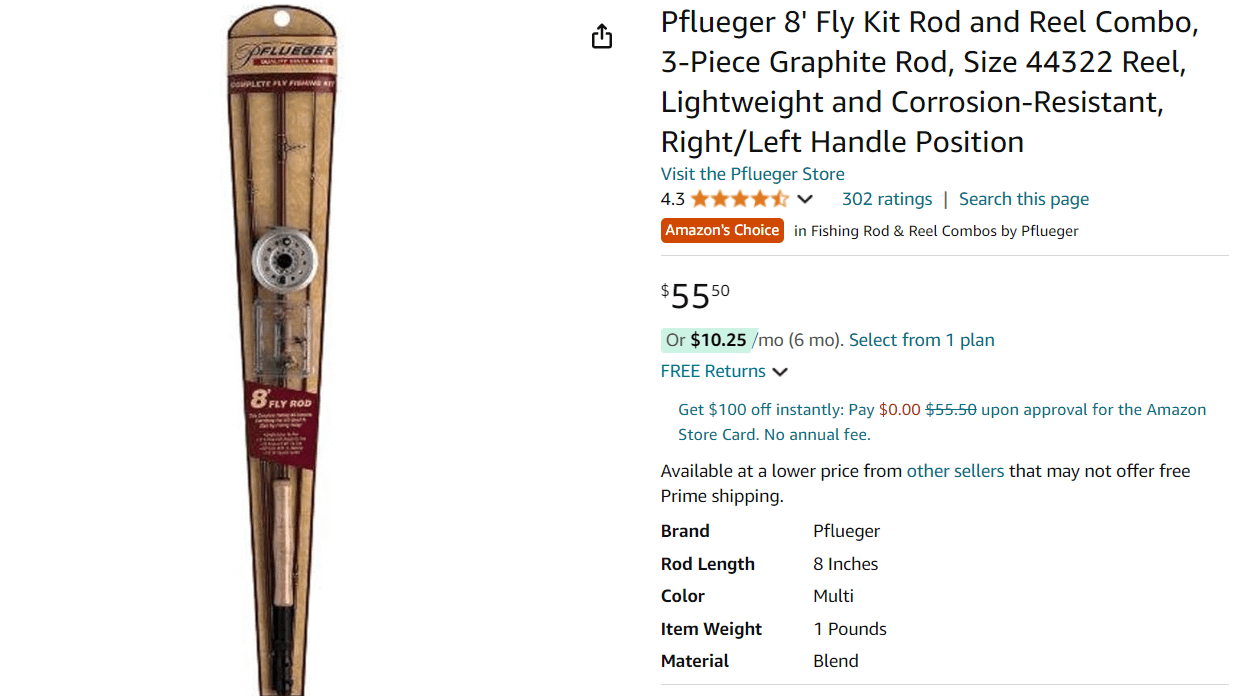
Task: Click the Amazon's Choice badge
Action: pyautogui.click(x=722, y=231)
